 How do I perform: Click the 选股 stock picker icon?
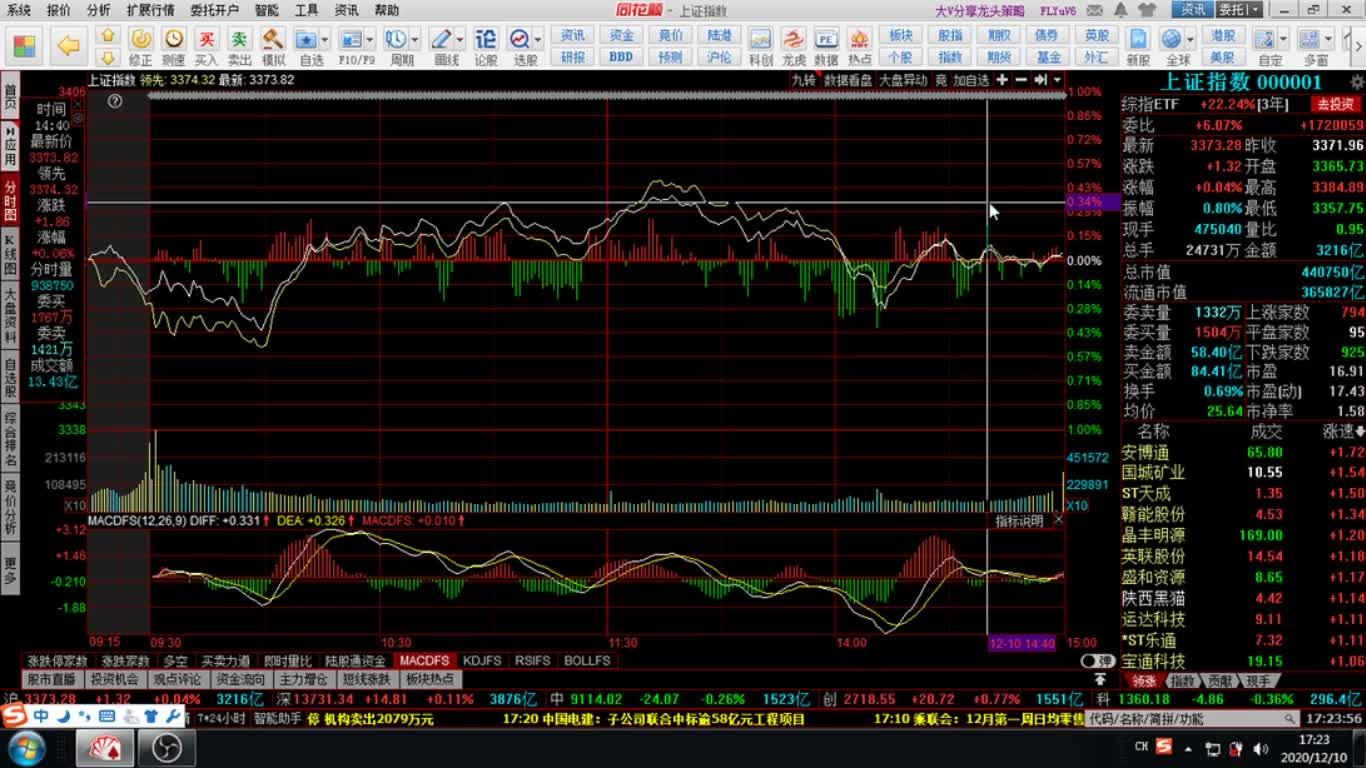pyautogui.click(x=520, y=39)
